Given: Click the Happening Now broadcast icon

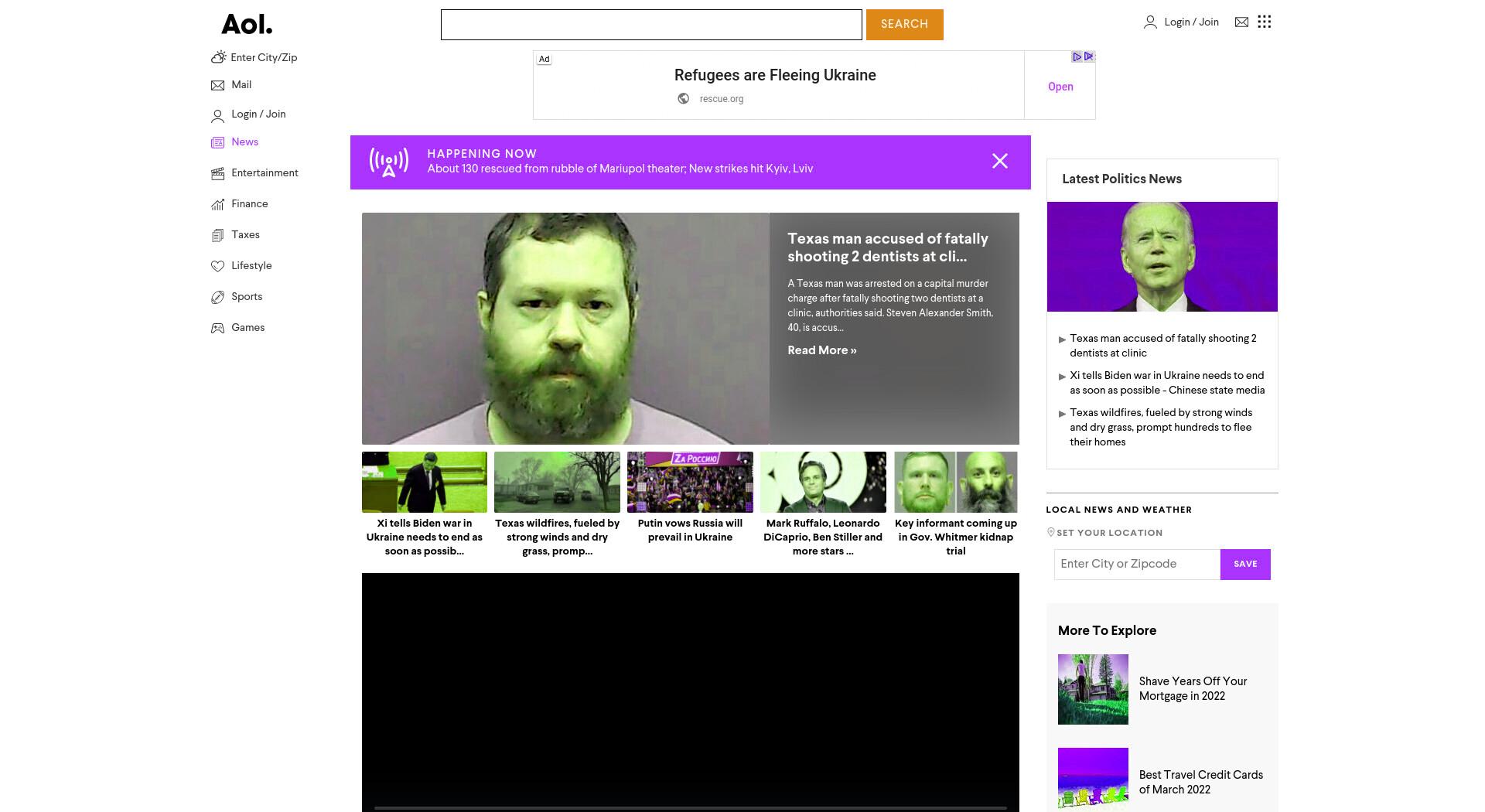Looking at the screenshot, I should [x=388, y=162].
